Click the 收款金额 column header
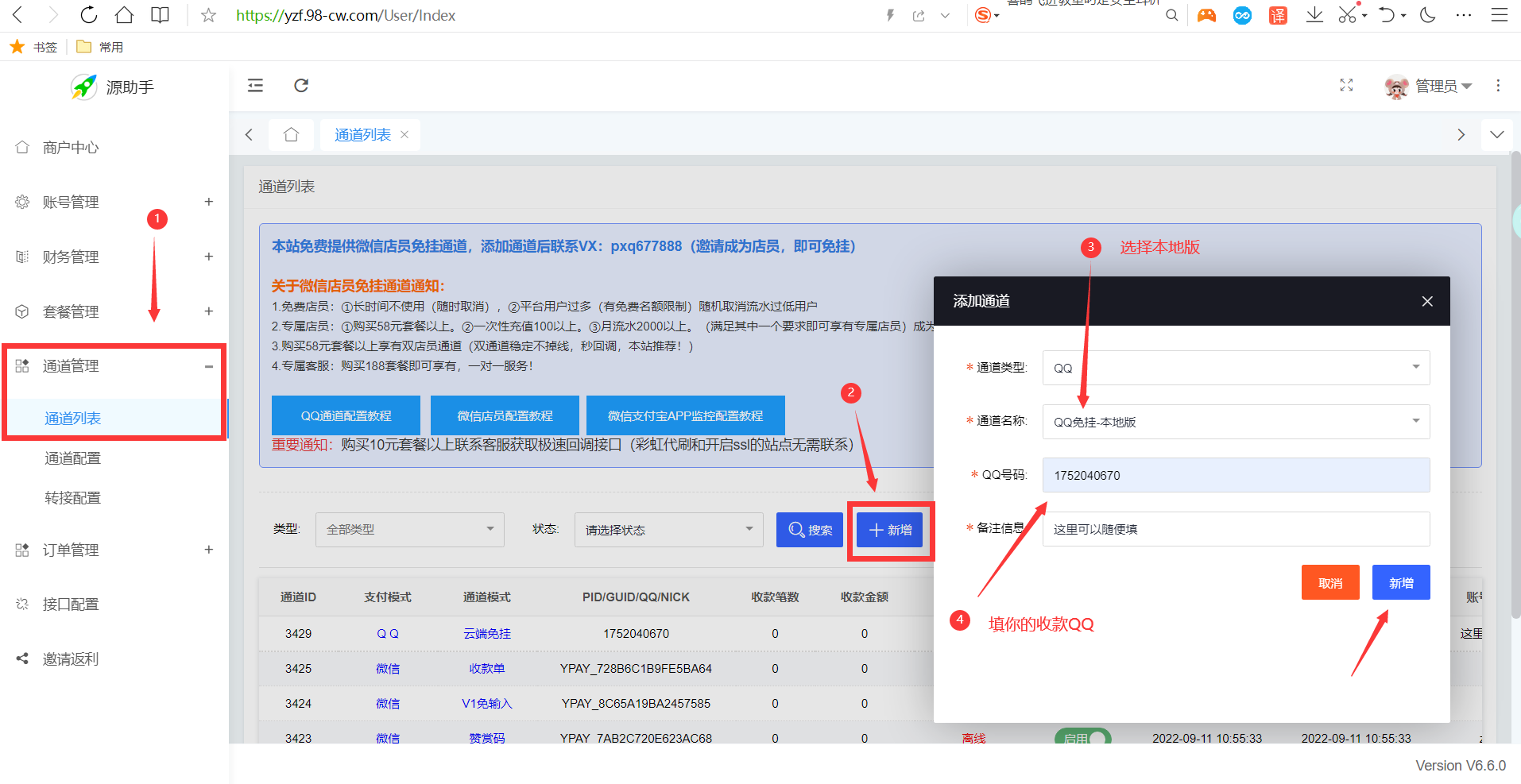This screenshot has height=784, width=1521. point(865,597)
